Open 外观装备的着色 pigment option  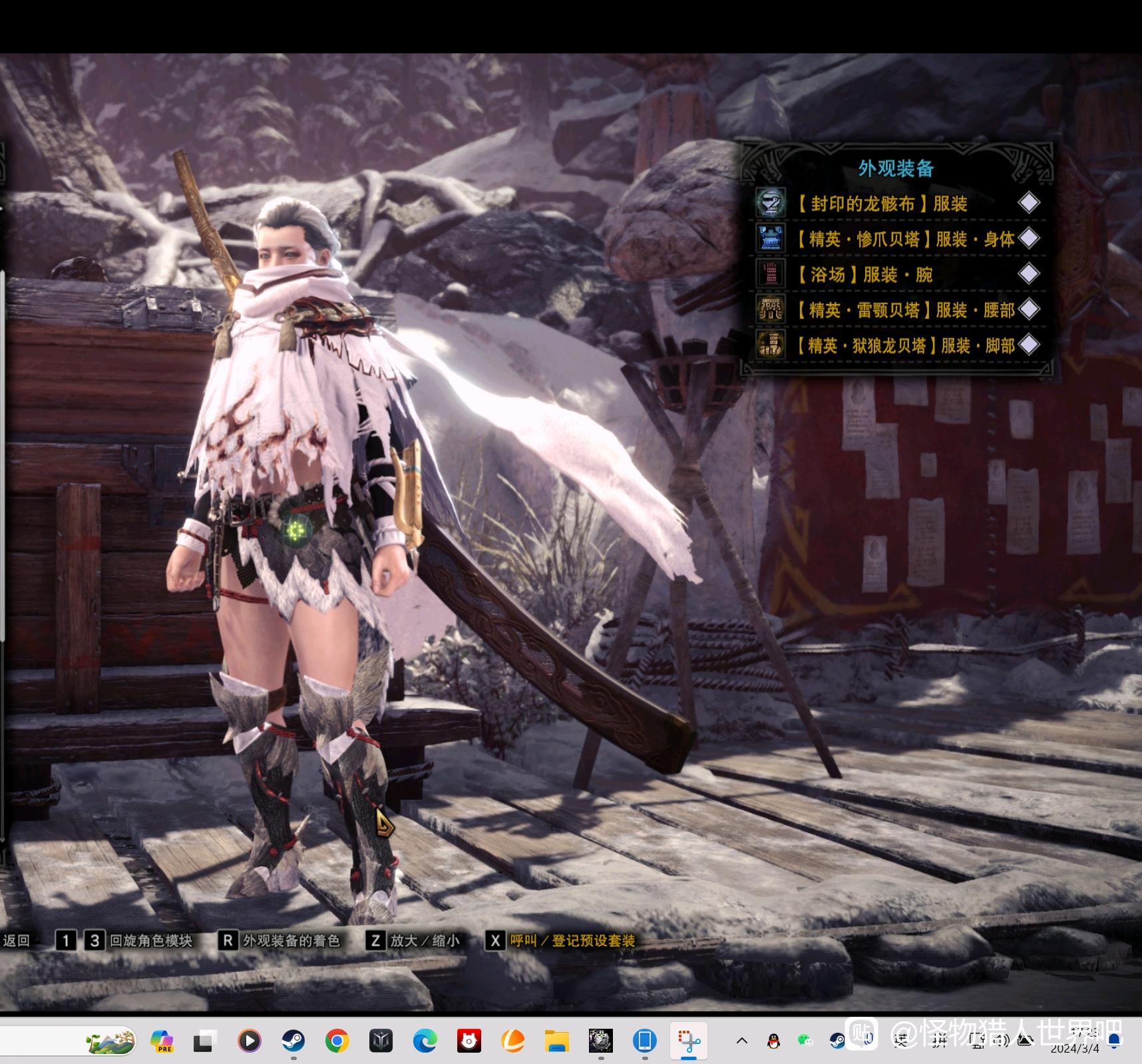[x=291, y=940]
